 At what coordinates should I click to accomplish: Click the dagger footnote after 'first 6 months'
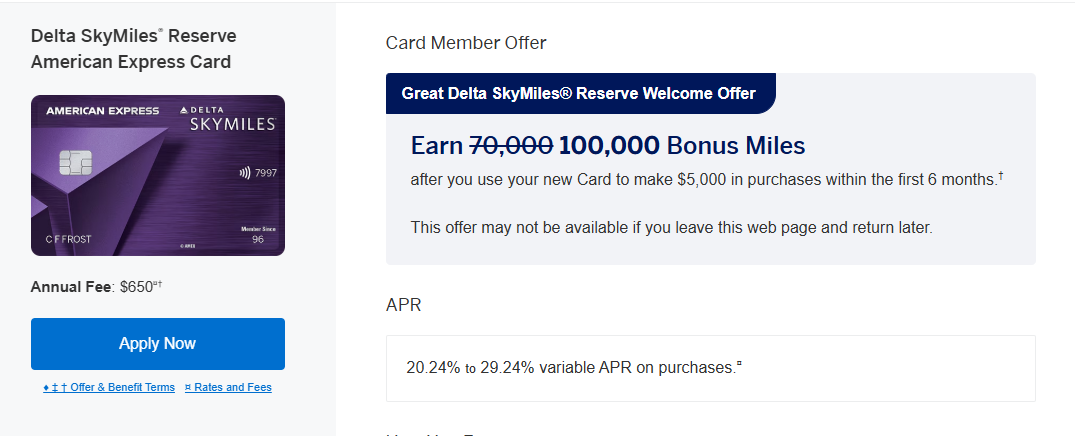coord(1000,176)
